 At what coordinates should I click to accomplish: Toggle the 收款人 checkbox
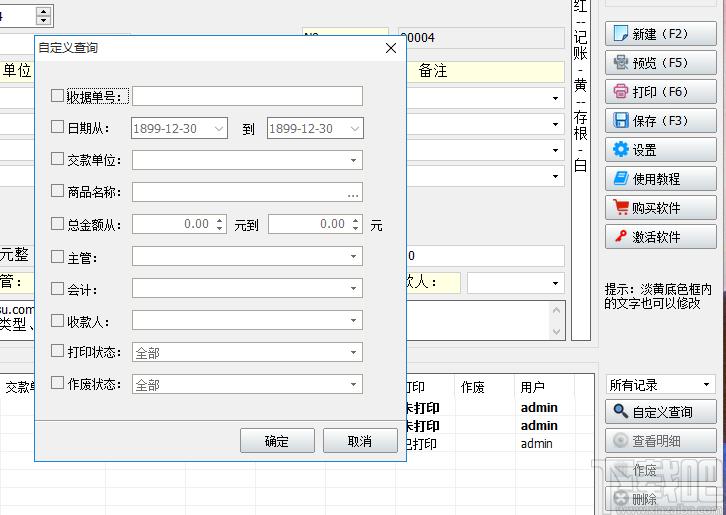(57, 320)
